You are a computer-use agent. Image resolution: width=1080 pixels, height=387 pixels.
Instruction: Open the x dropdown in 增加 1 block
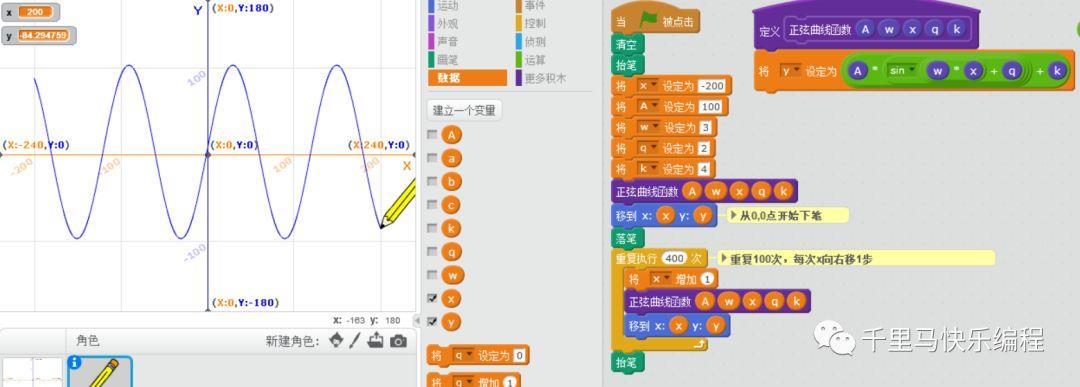click(661, 279)
